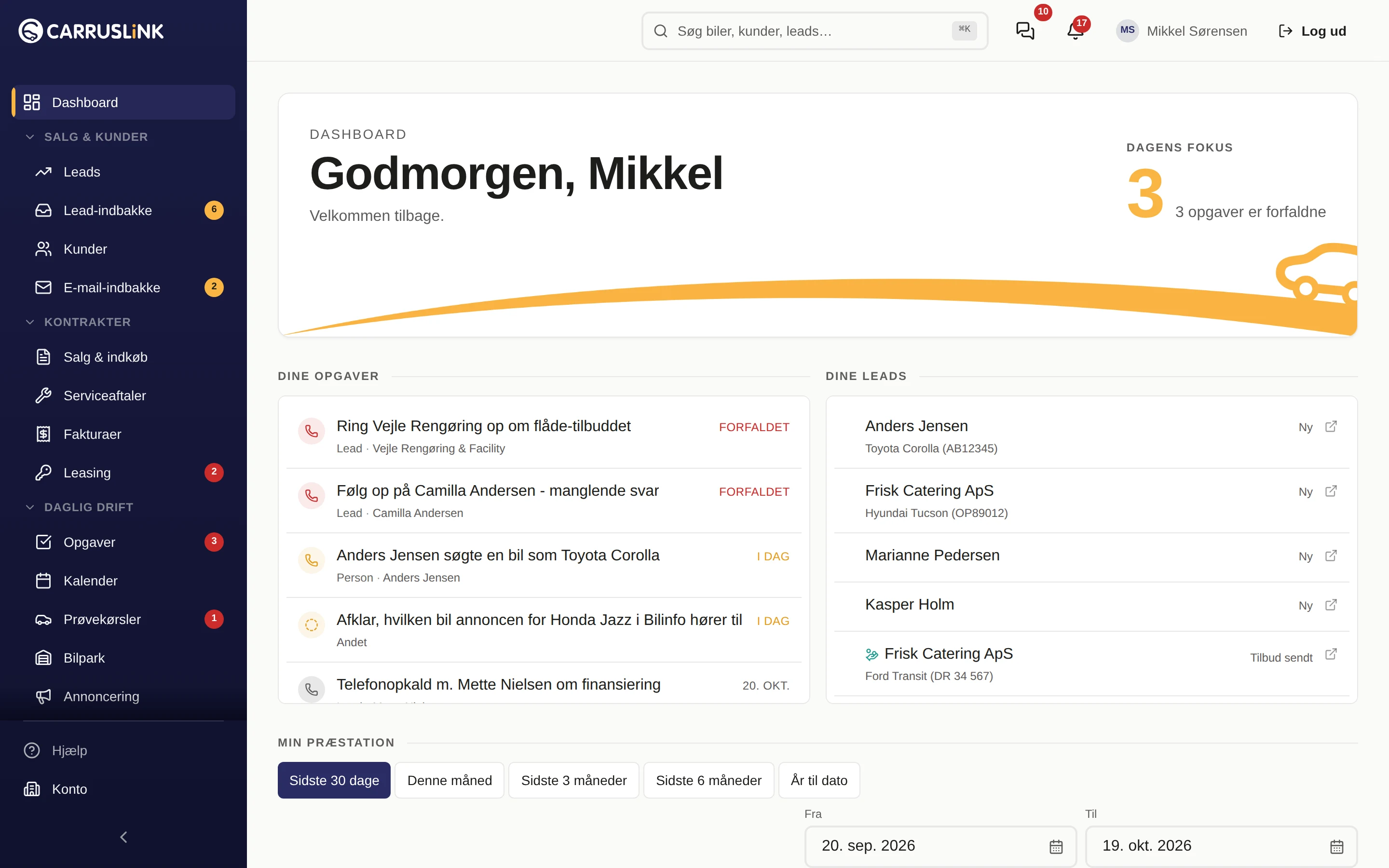Select Sidste 6 måneder period

coord(708,780)
